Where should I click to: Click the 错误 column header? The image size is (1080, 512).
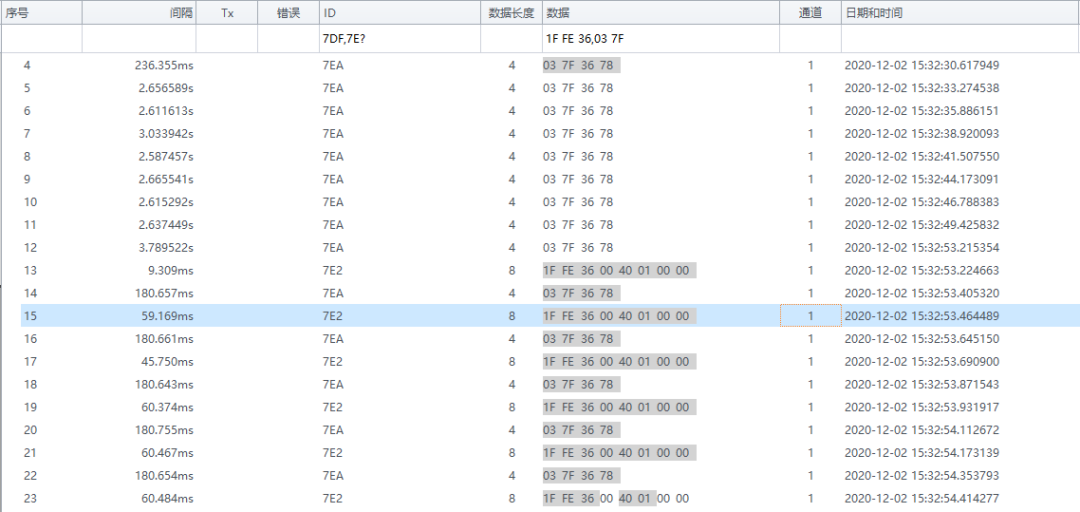[288, 13]
